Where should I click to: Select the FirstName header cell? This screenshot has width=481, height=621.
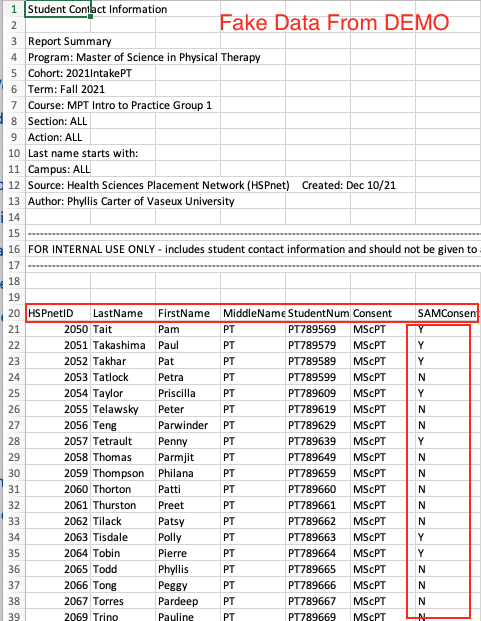(x=188, y=313)
